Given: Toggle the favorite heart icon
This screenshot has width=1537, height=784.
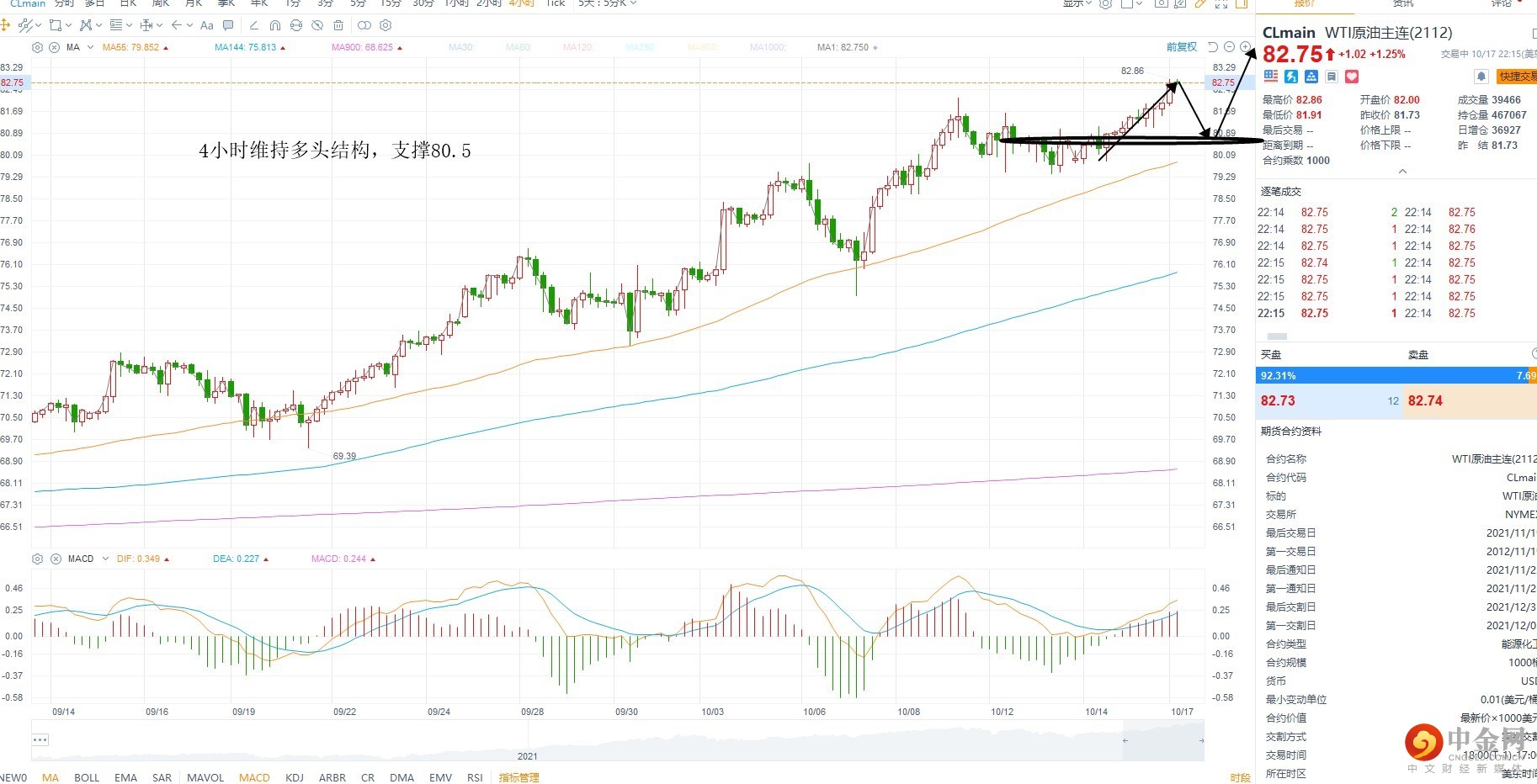Looking at the screenshot, I should [x=1352, y=77].
